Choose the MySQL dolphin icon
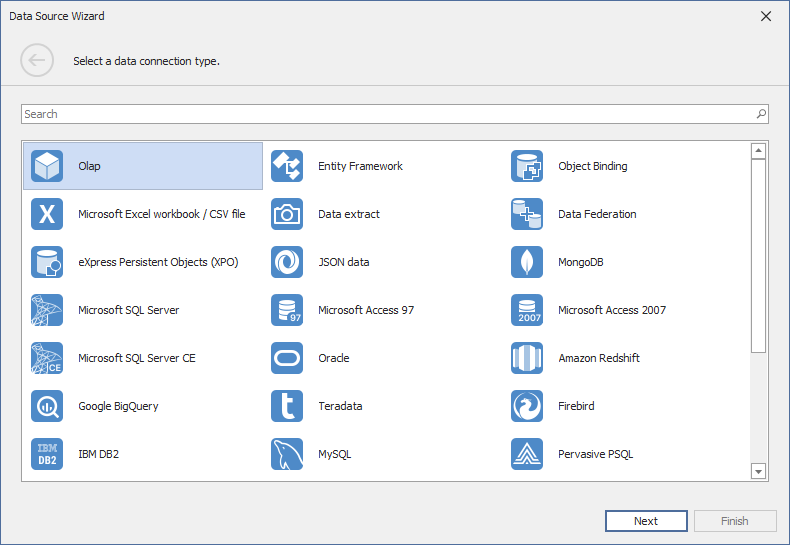 [x=287, y=454]
